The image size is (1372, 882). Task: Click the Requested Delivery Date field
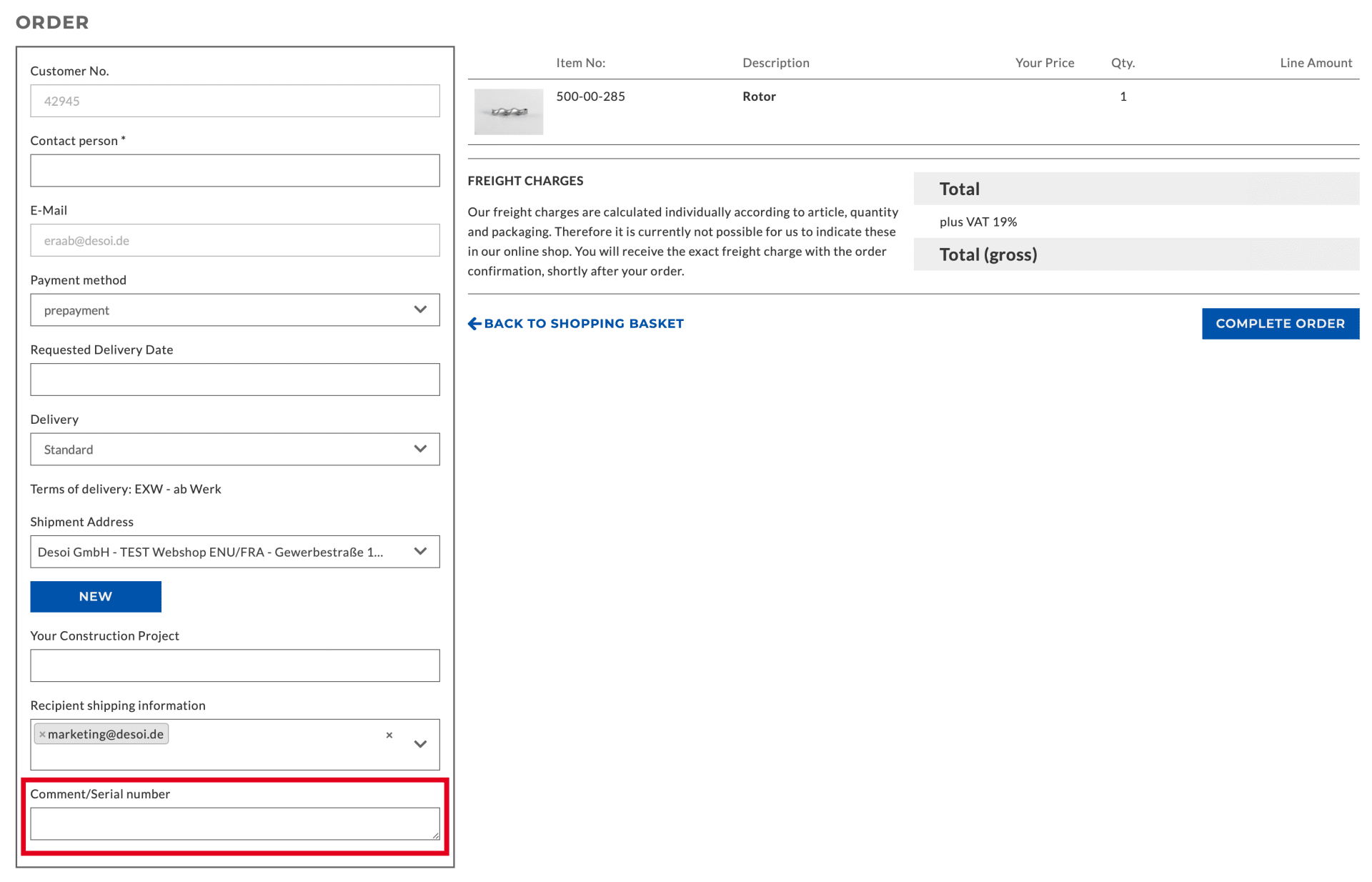(x=234, y=380)
